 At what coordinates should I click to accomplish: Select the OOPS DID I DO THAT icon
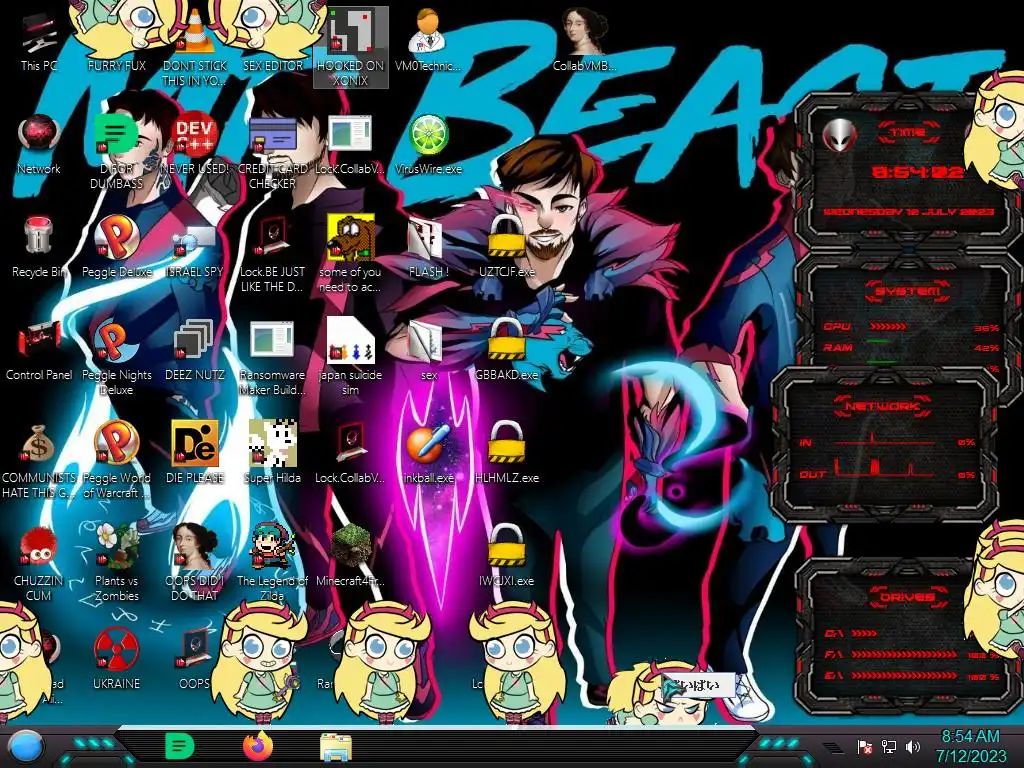(x=195, y=563)
